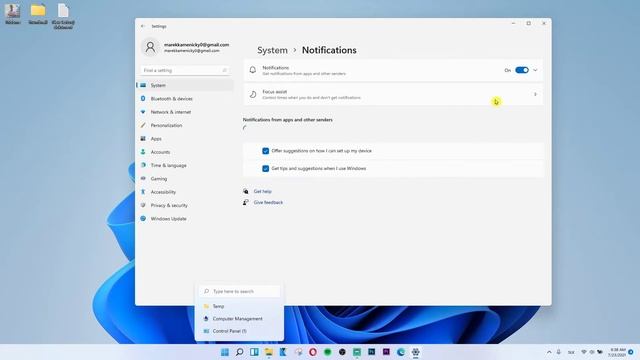Open taskbar Search magnifier
640x360 pixels.
tap(240, 352)
